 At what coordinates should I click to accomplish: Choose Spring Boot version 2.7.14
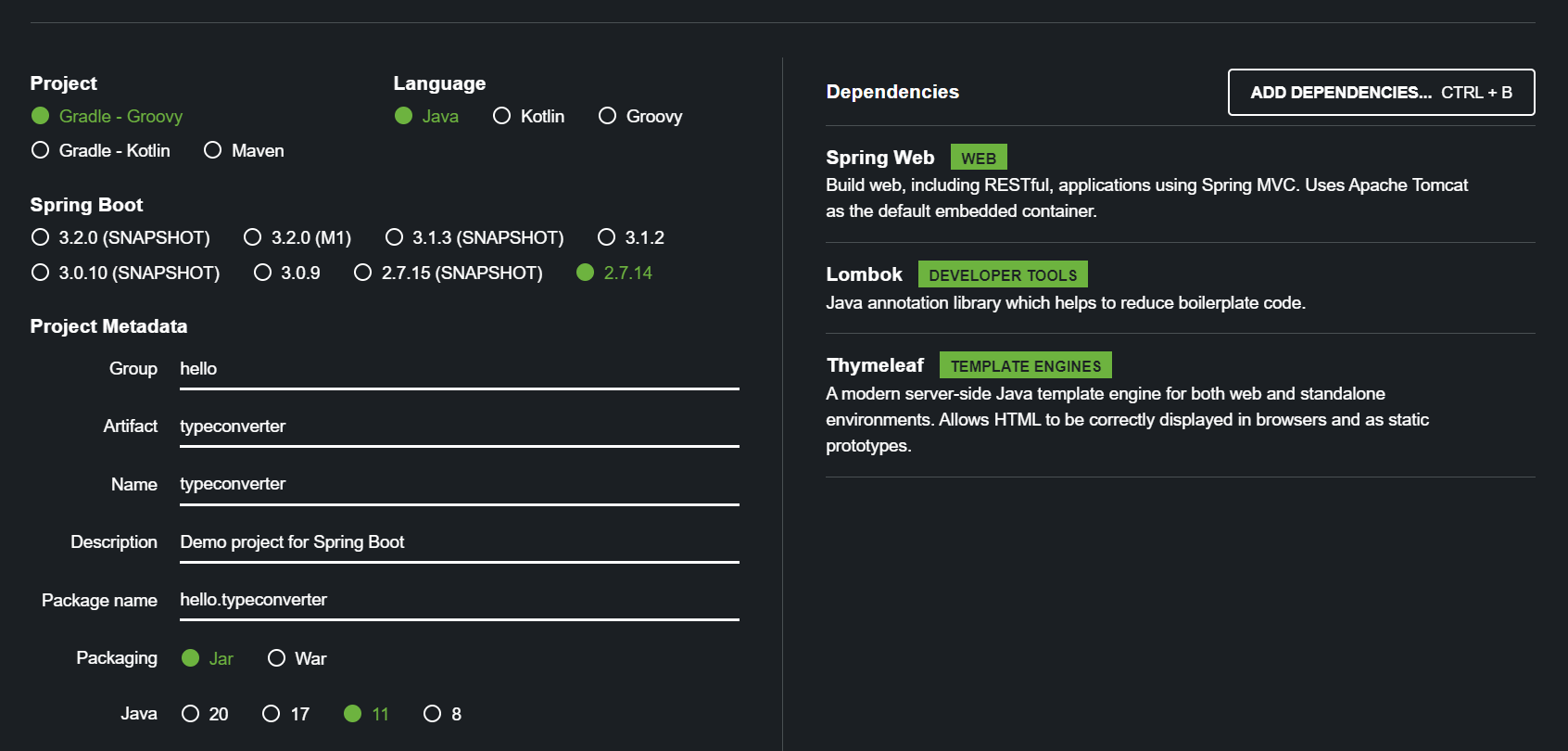coord(613,273)
